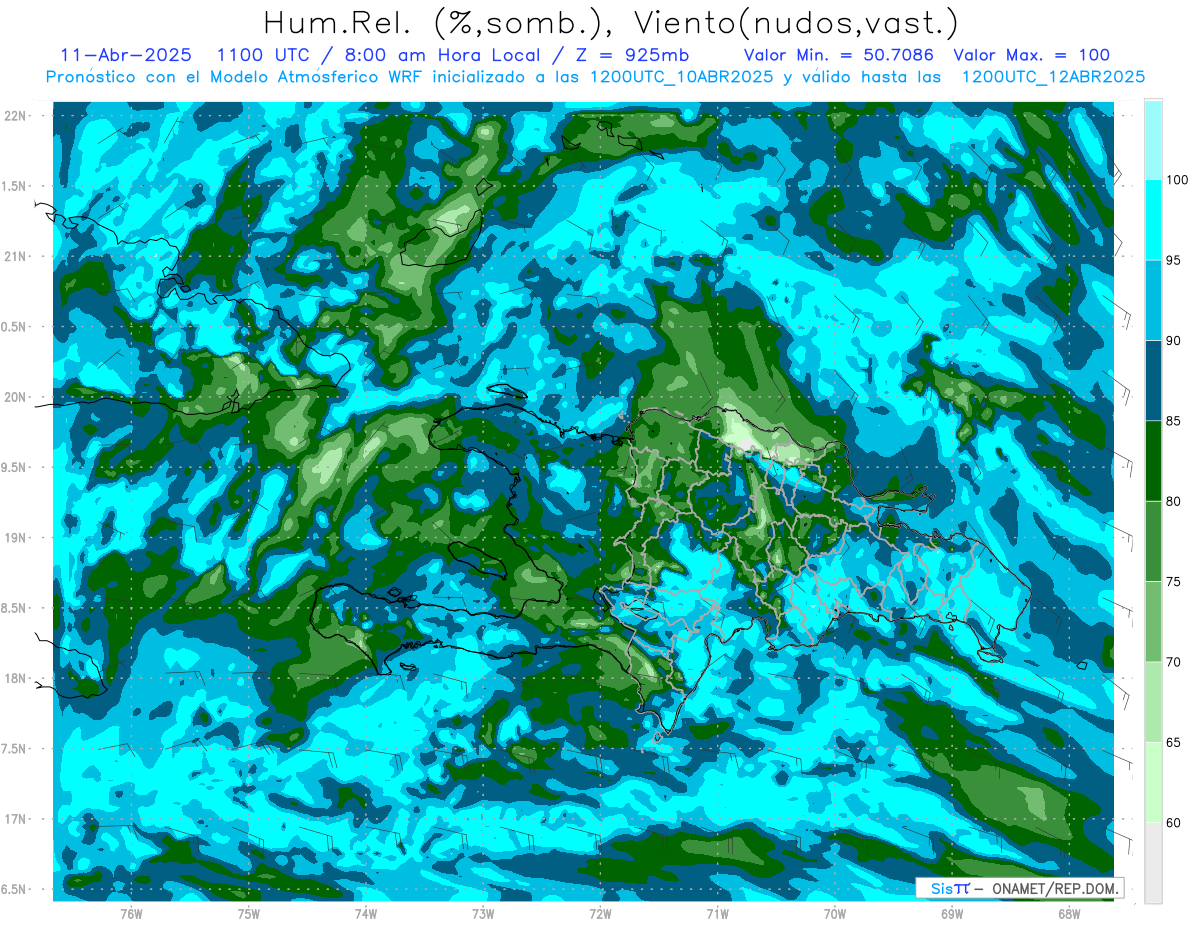Click the longitude label '70W'

click(835, 913)
